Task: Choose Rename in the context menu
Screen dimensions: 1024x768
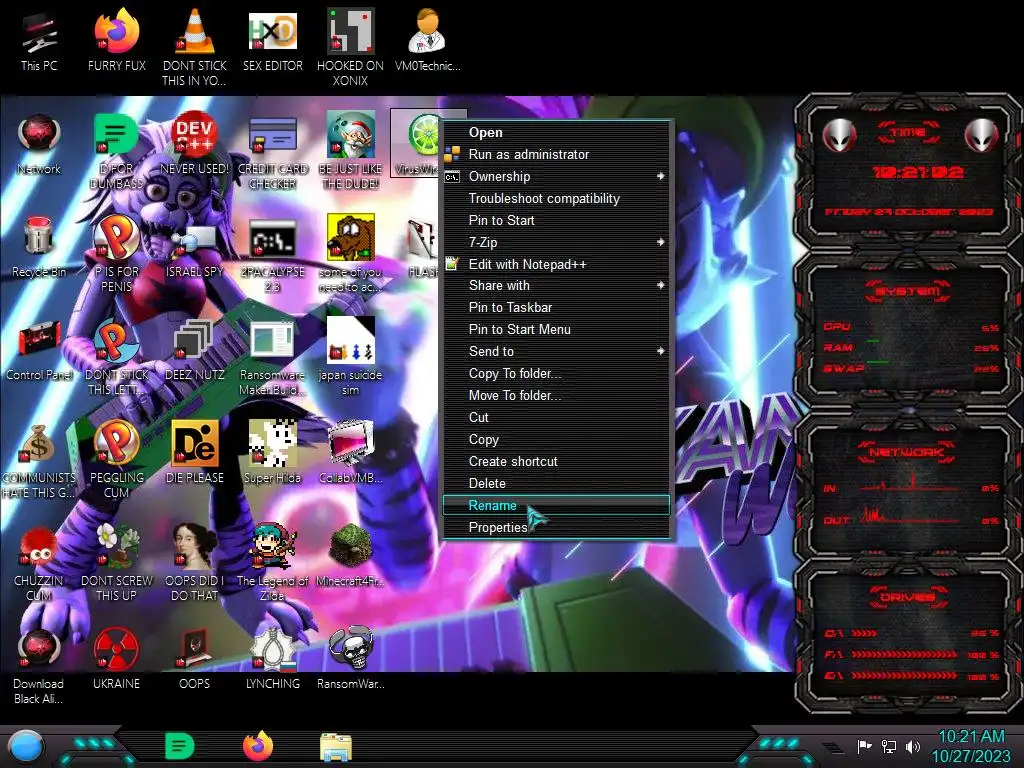Action: coord(556,505)
